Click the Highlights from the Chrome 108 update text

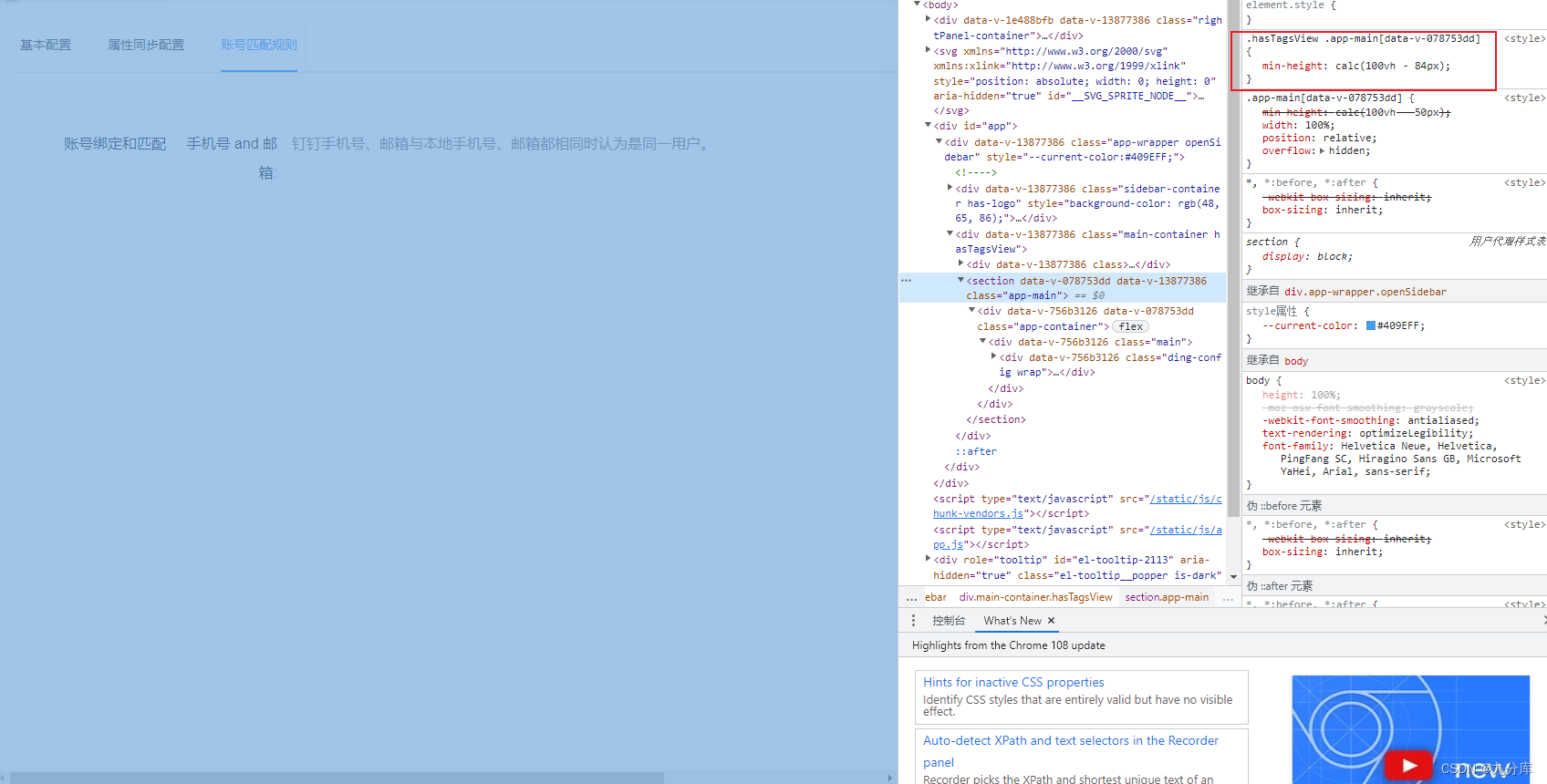1008,645
